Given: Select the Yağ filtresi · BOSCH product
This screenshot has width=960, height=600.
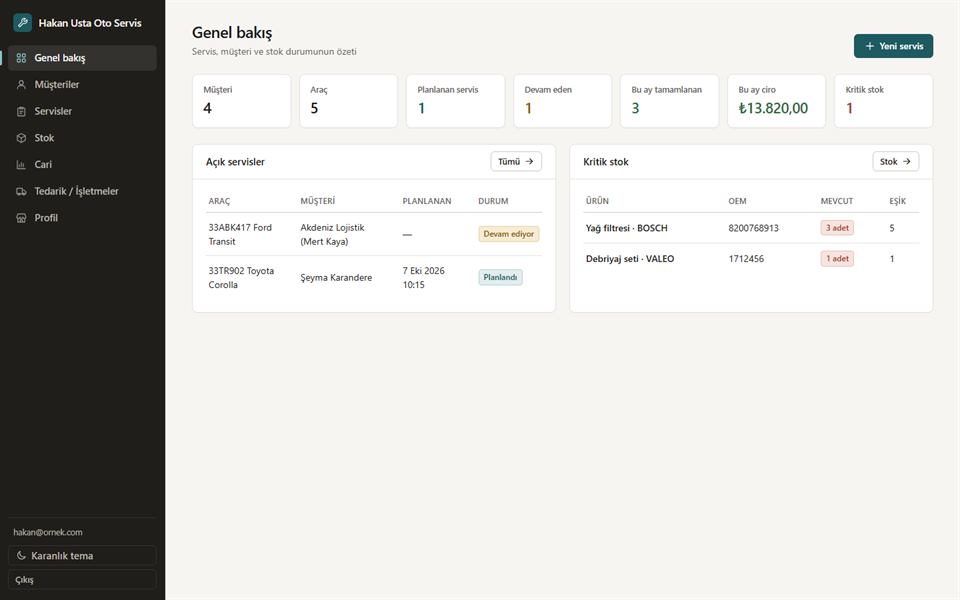Looking at the screenshot, I should pos(626,228).
